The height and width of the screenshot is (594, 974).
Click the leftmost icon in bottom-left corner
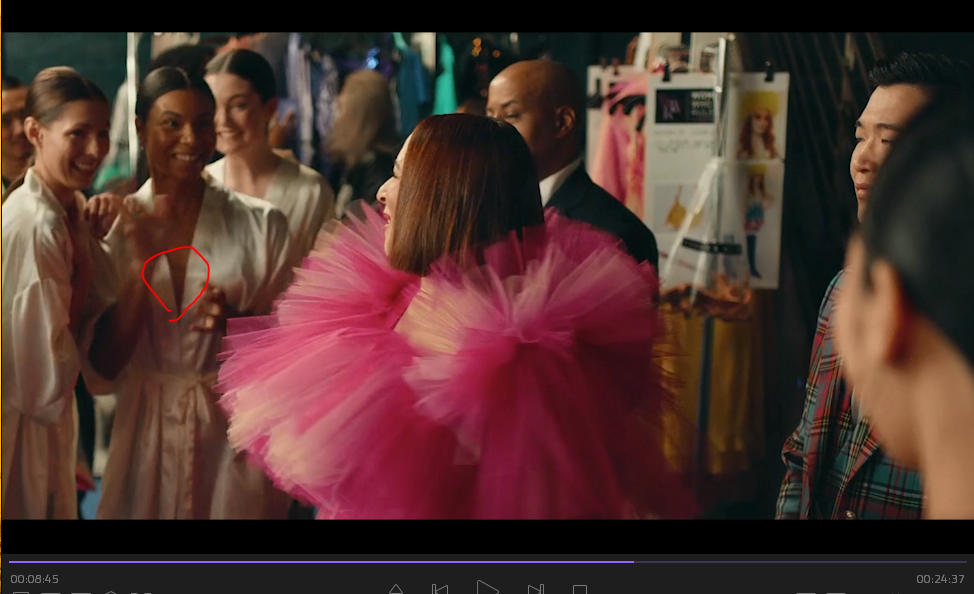(x=20, y=592)
